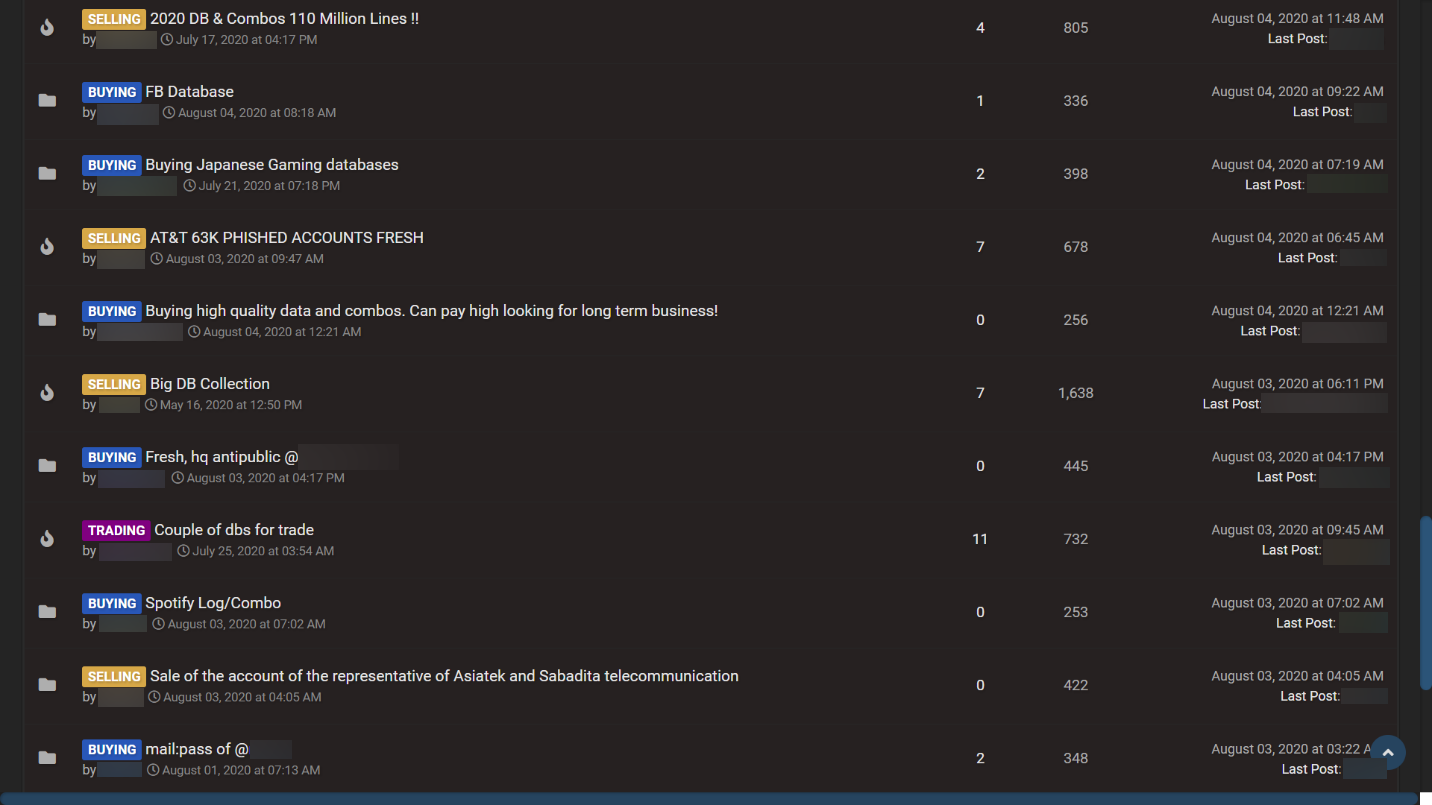This screenshot has height=805, width=1432.
Task: Click the TRADING tag on Couple of dbs thread
Action: [x=116, y=530]
